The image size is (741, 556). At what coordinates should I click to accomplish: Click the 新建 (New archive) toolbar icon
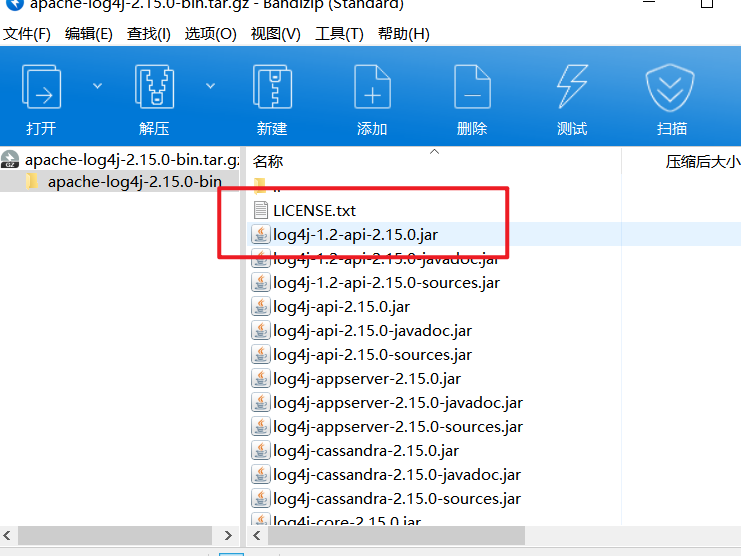click(272, 87)
